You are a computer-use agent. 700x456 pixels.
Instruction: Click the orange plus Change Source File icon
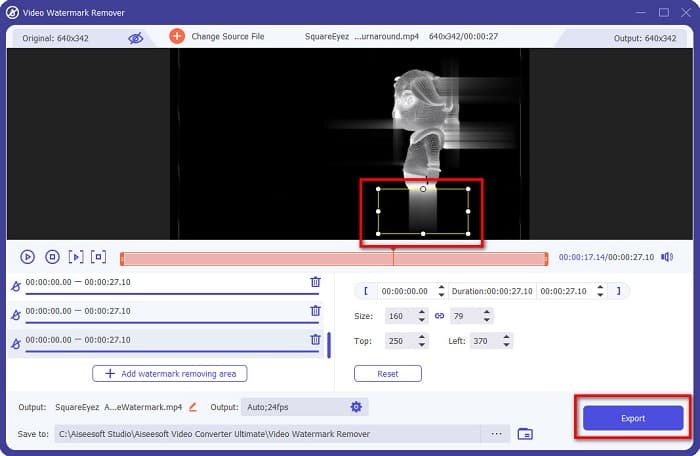coord(177,36)
